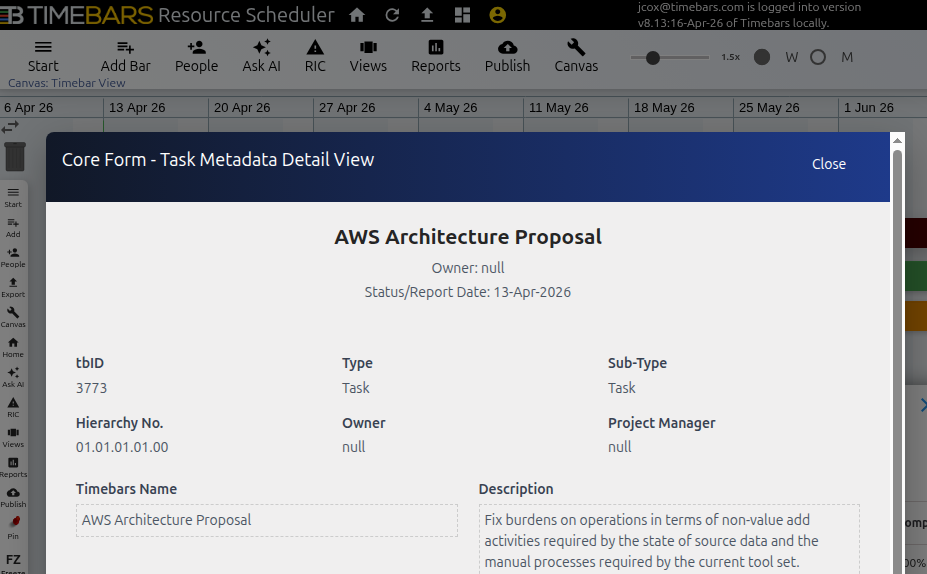The width and height of the screenshot is (927, 574).
Task: Click the swap arrows icon under the date header
Action: (10, 127)
